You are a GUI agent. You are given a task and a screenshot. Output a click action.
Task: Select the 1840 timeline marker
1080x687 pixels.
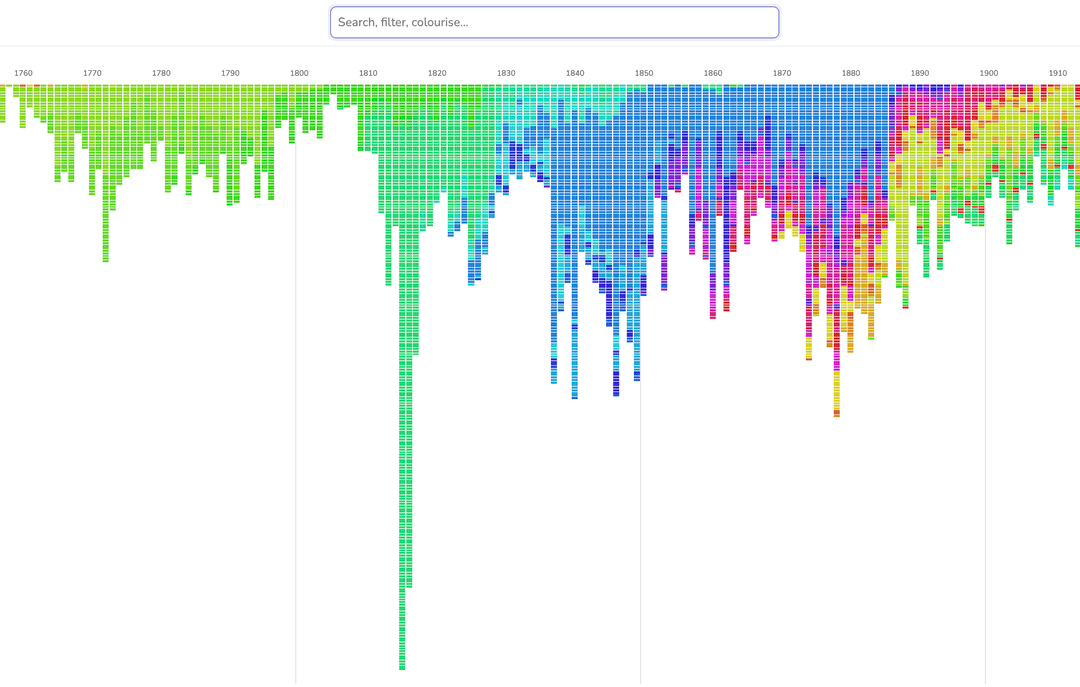coord(575,73)
